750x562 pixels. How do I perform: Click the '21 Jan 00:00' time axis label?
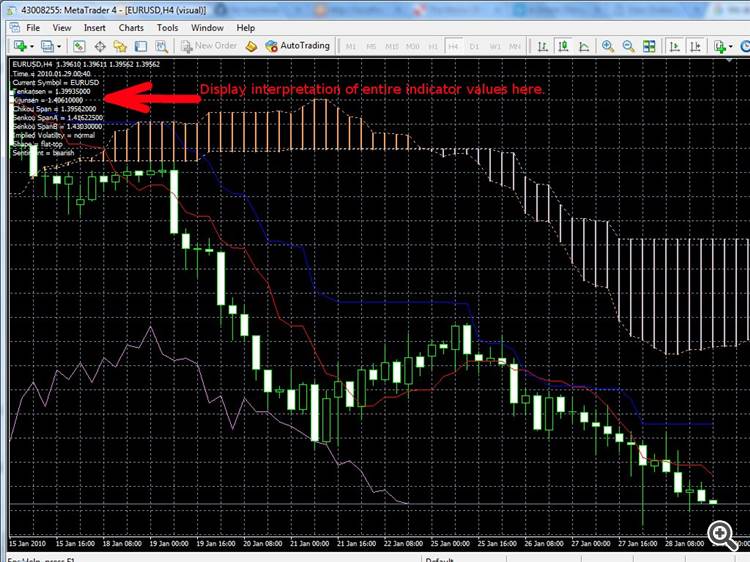(x=309, y=543)
